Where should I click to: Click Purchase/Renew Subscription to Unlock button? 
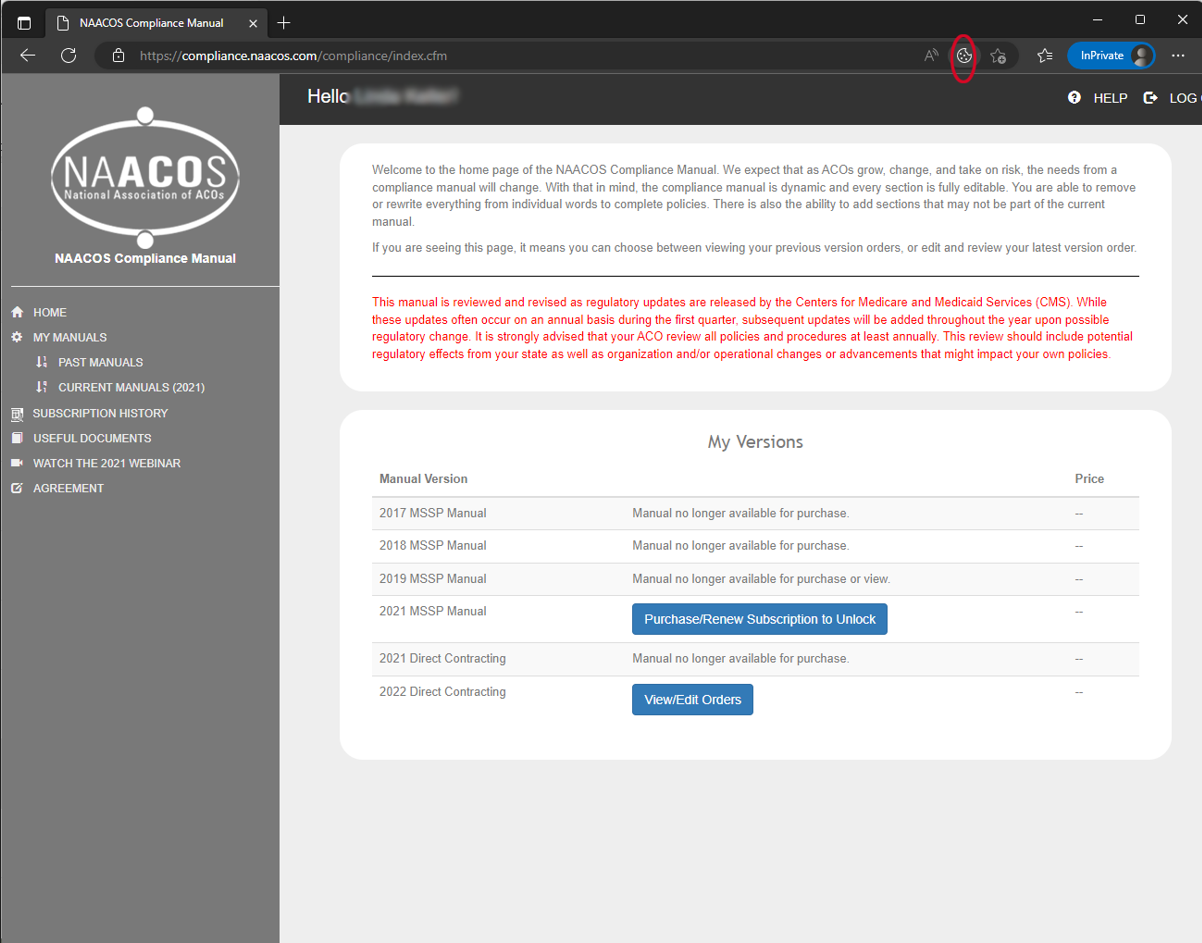click(759, 619)
